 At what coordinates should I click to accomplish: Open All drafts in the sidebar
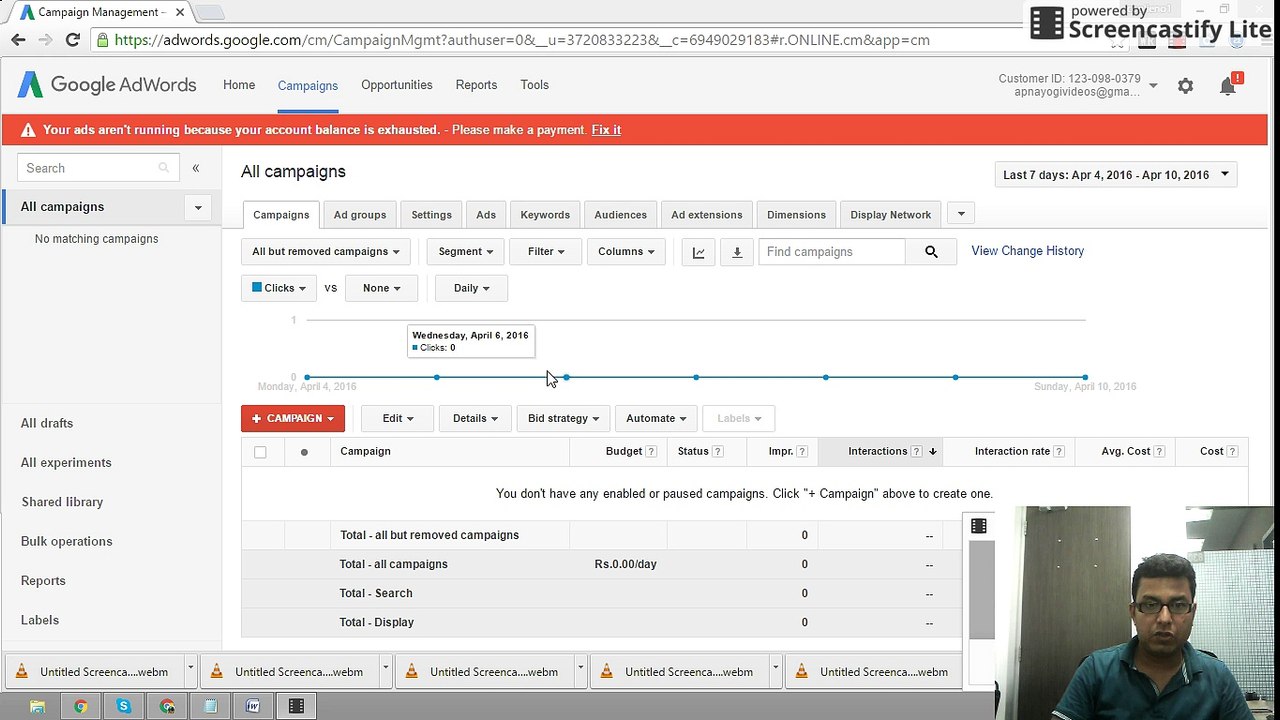[x=47, y=423]
